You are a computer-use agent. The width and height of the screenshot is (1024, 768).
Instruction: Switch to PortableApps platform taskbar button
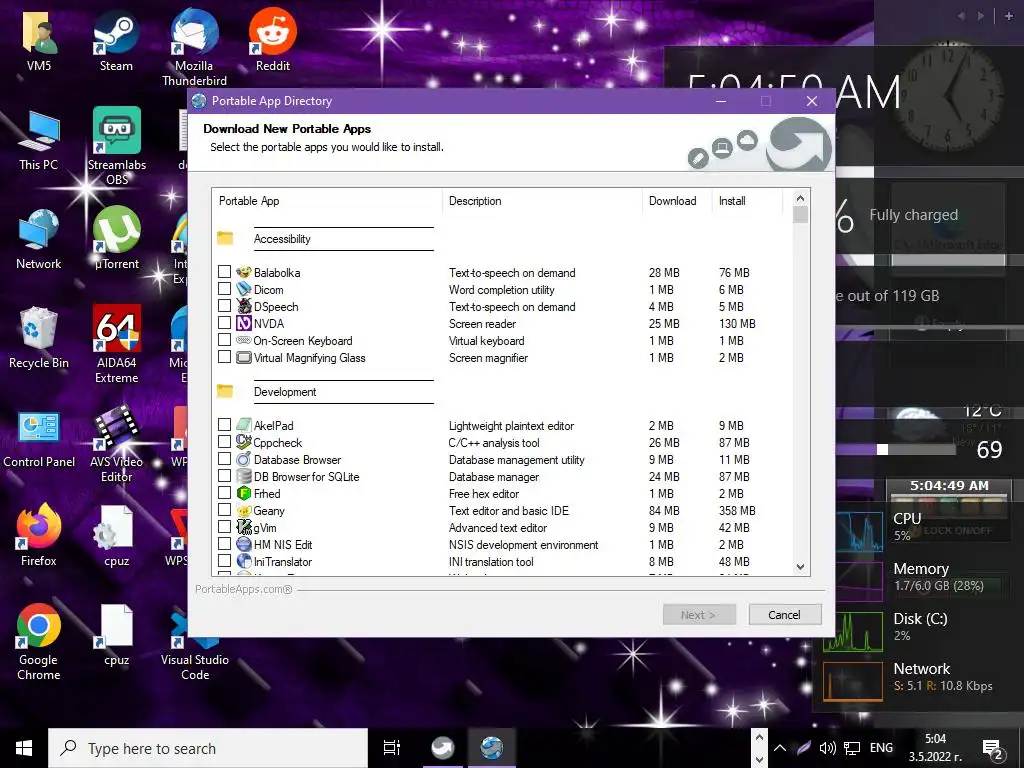click(443, 748)
